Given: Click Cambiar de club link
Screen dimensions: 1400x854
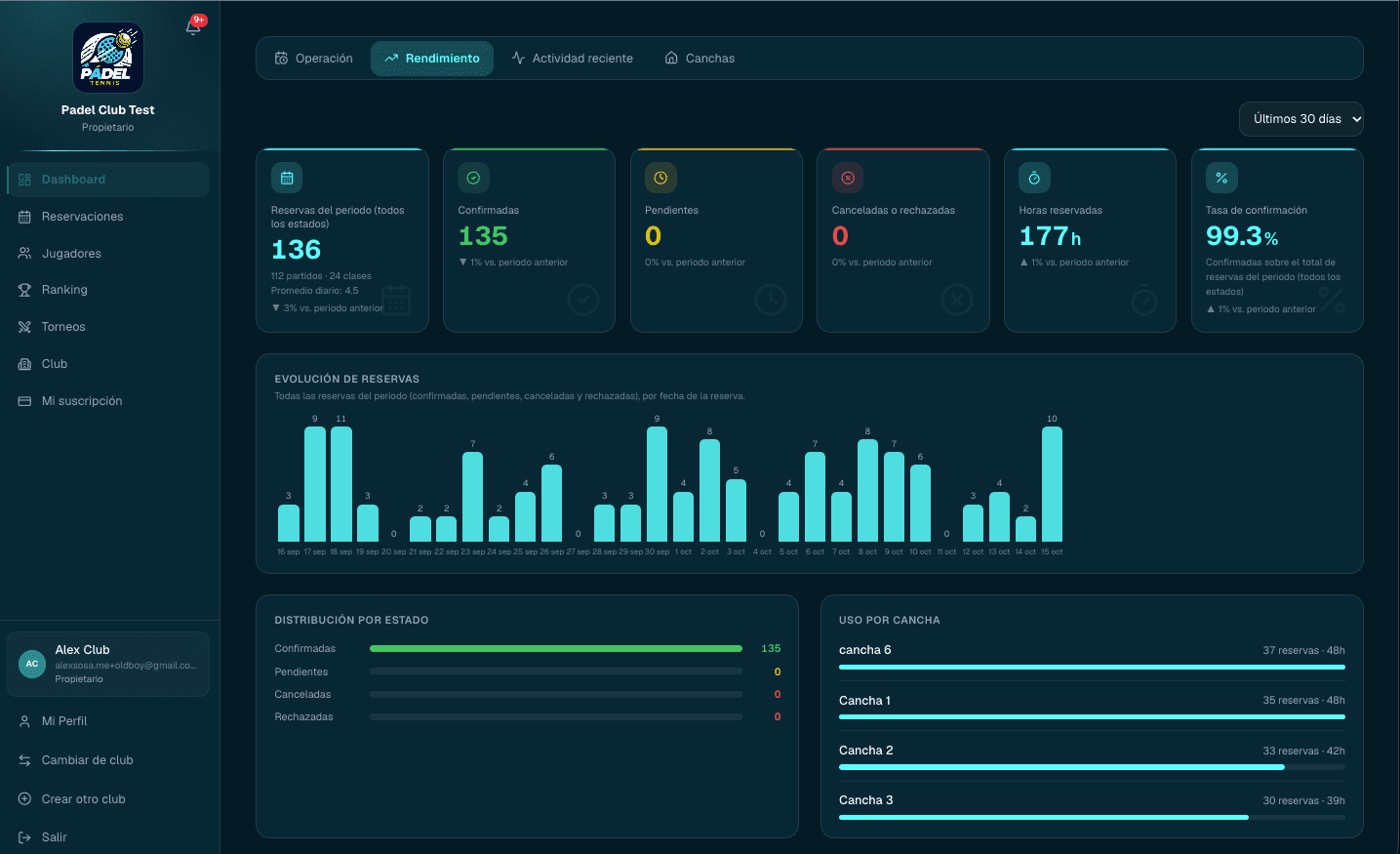Looking at the screenshot, I should 87,760.
